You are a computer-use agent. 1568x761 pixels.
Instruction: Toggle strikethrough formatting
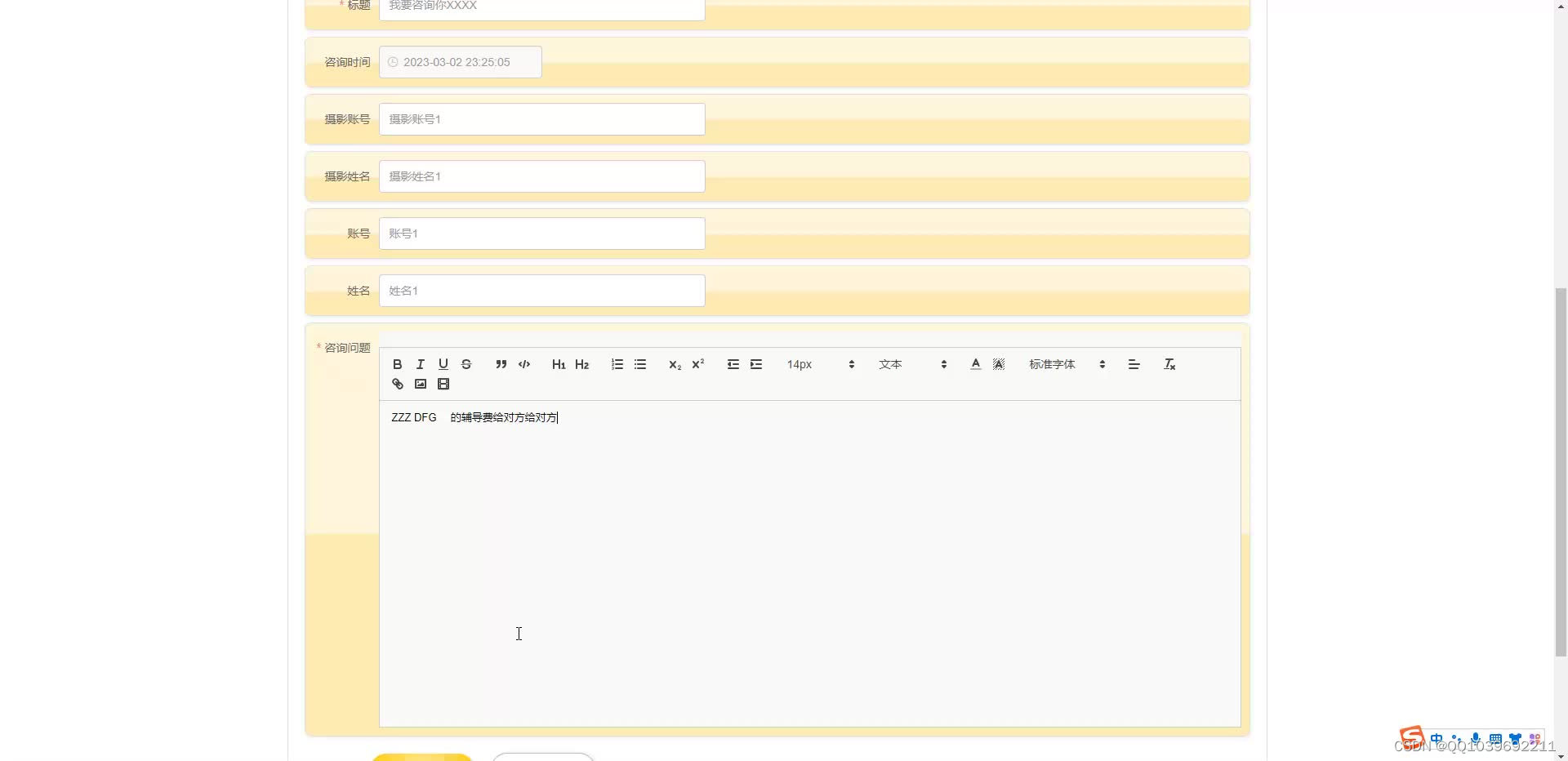point(466,364)
